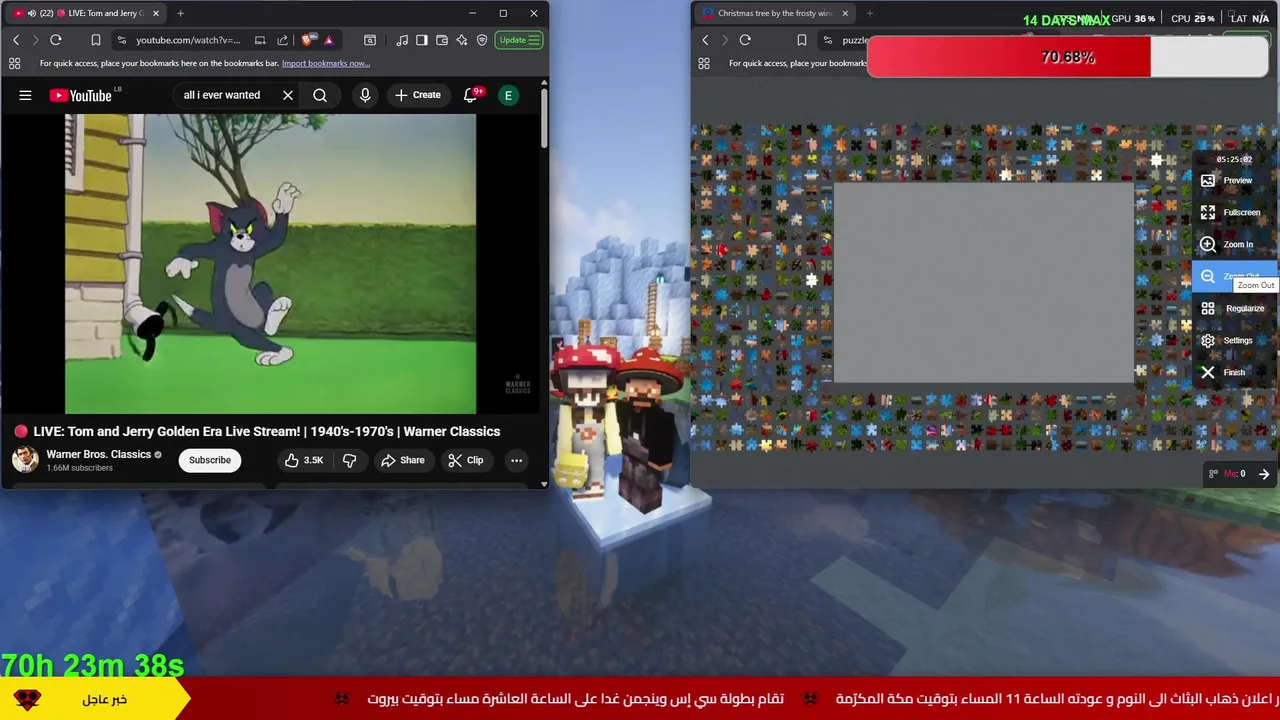
Task: Like the video showing 3.5K
Action: 304,460
